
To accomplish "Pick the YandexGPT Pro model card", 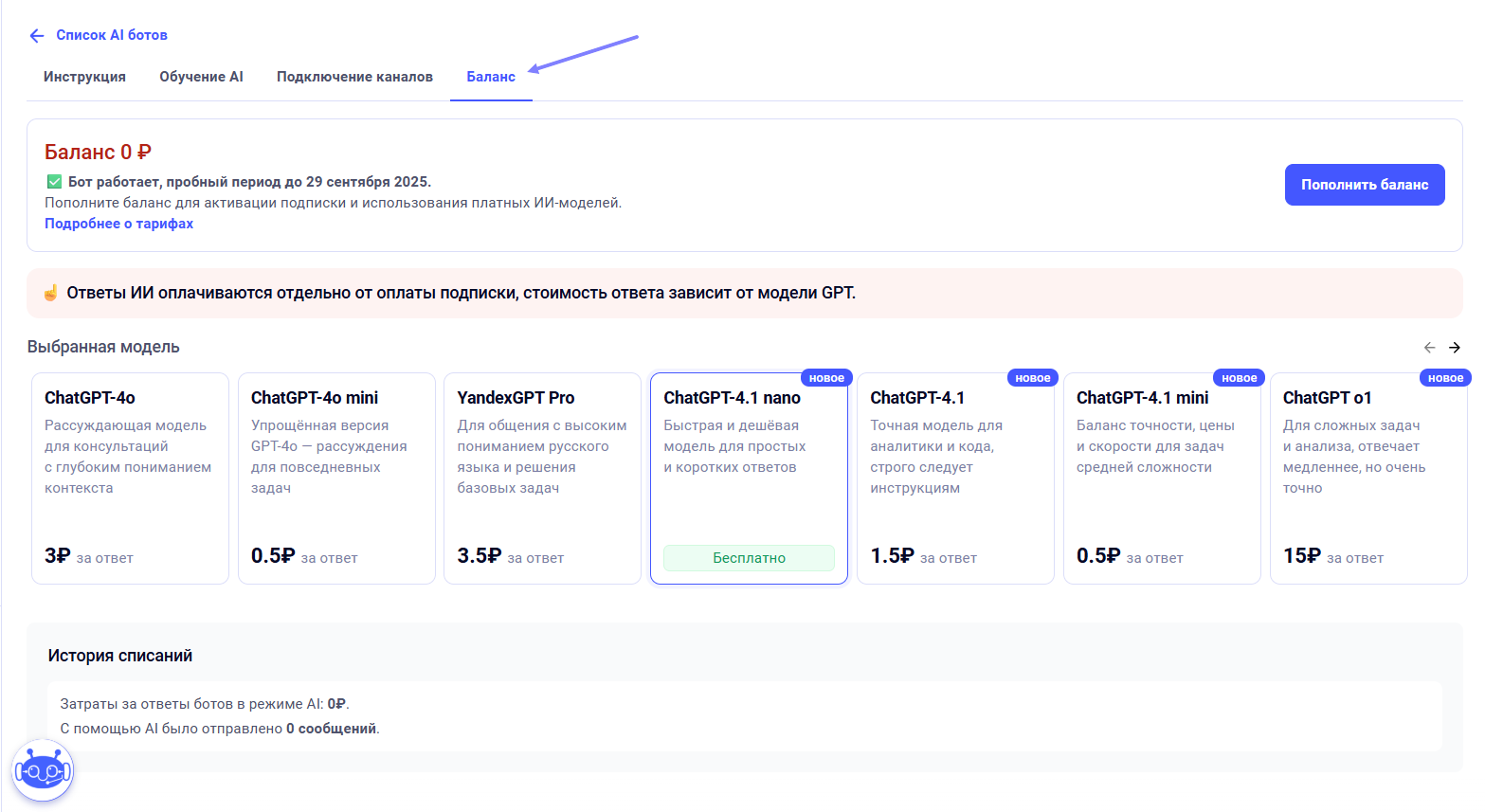I will click(542, 478).
